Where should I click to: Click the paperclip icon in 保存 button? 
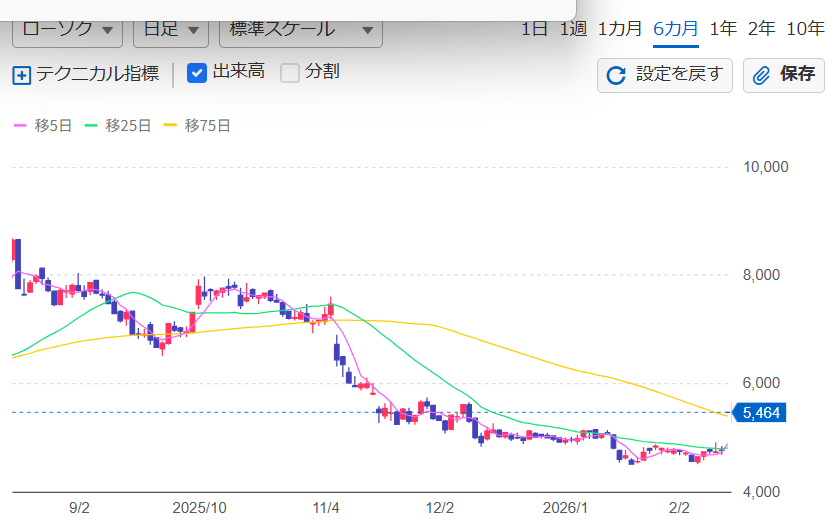[762, 75]
